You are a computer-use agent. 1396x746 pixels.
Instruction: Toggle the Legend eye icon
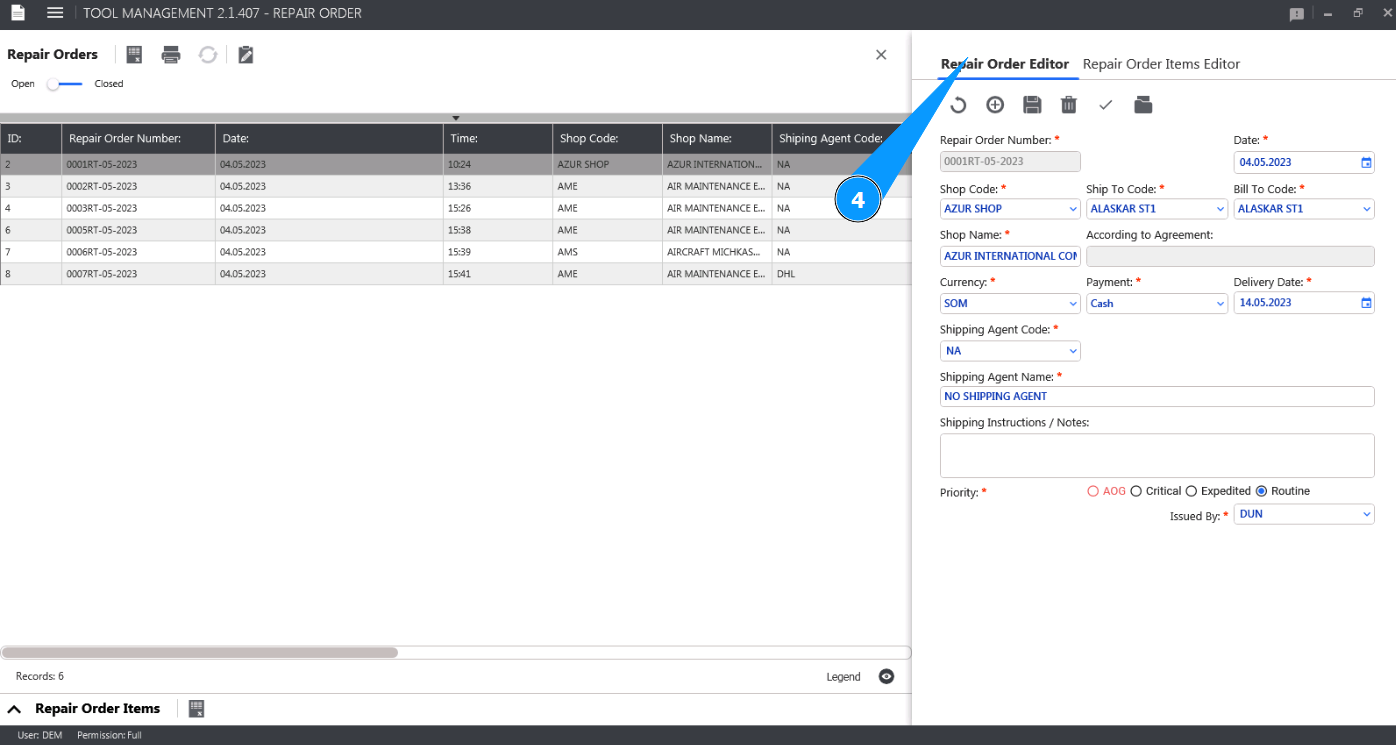(x=886, y=676)
